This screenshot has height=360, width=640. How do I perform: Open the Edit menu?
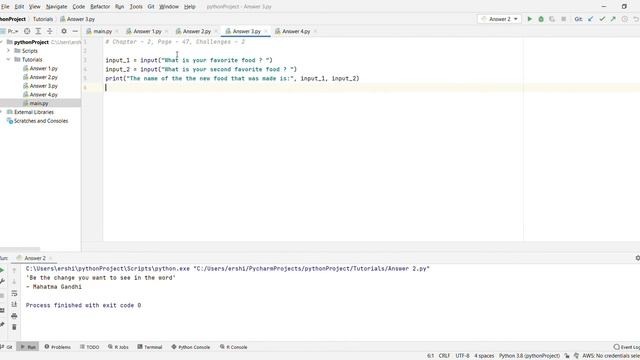[19, 7]
